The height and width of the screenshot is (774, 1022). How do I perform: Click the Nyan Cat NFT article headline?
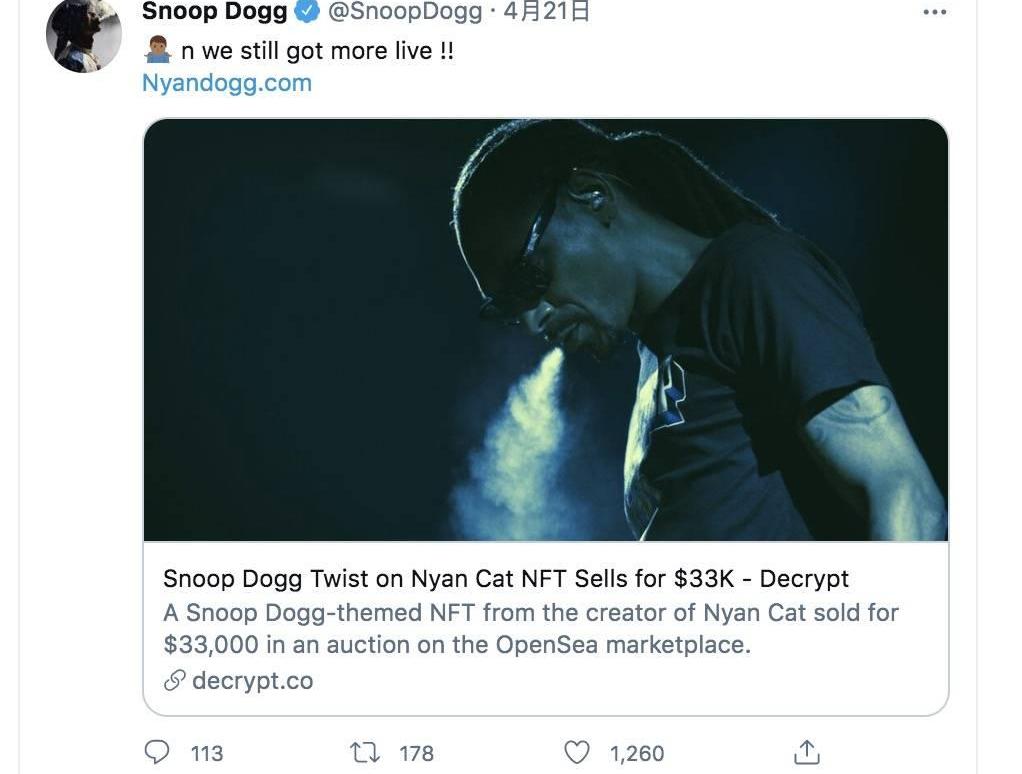(505, 578)
